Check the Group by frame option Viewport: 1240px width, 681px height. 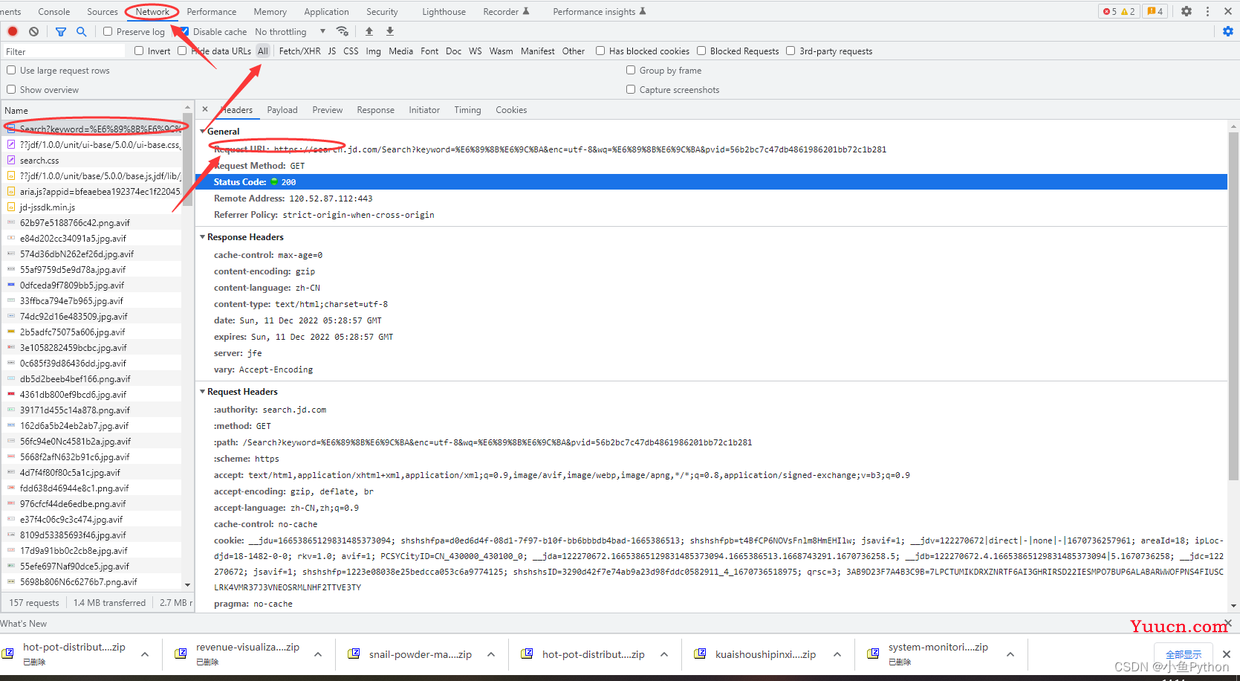coord(630,70)
